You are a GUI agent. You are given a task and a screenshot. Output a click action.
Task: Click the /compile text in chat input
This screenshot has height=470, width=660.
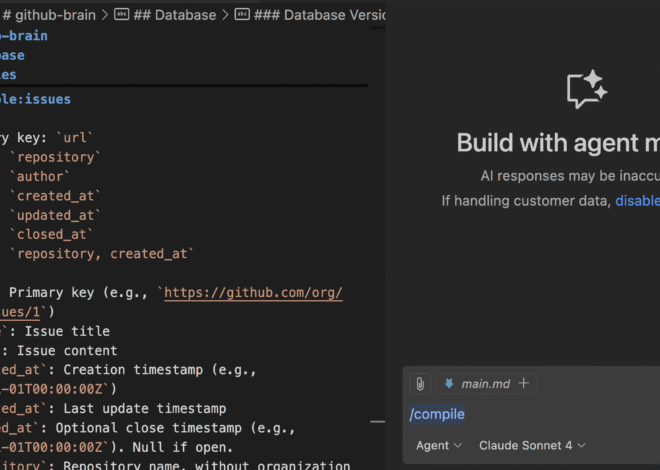pos(437,414)
